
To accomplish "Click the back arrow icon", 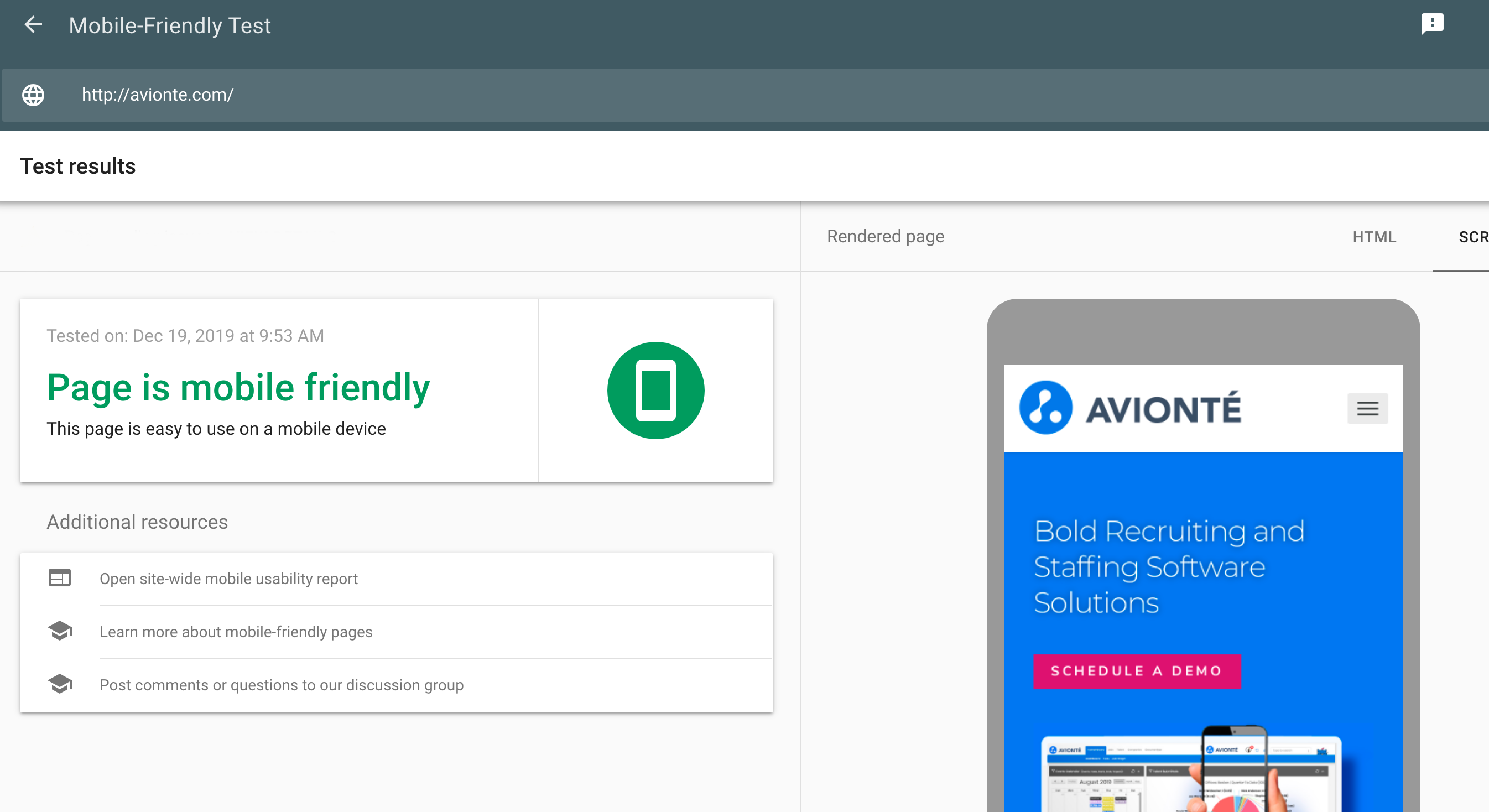I will point(34,25).
